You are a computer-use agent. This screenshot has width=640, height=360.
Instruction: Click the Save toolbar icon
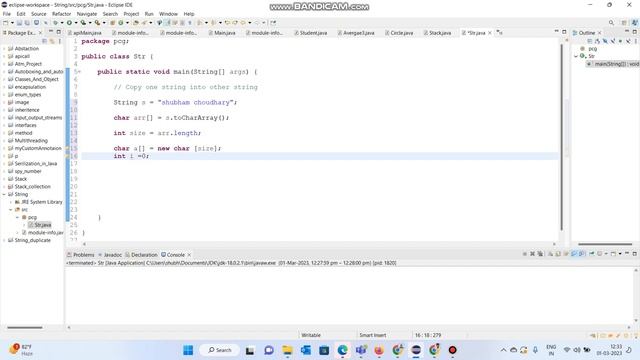19,23
